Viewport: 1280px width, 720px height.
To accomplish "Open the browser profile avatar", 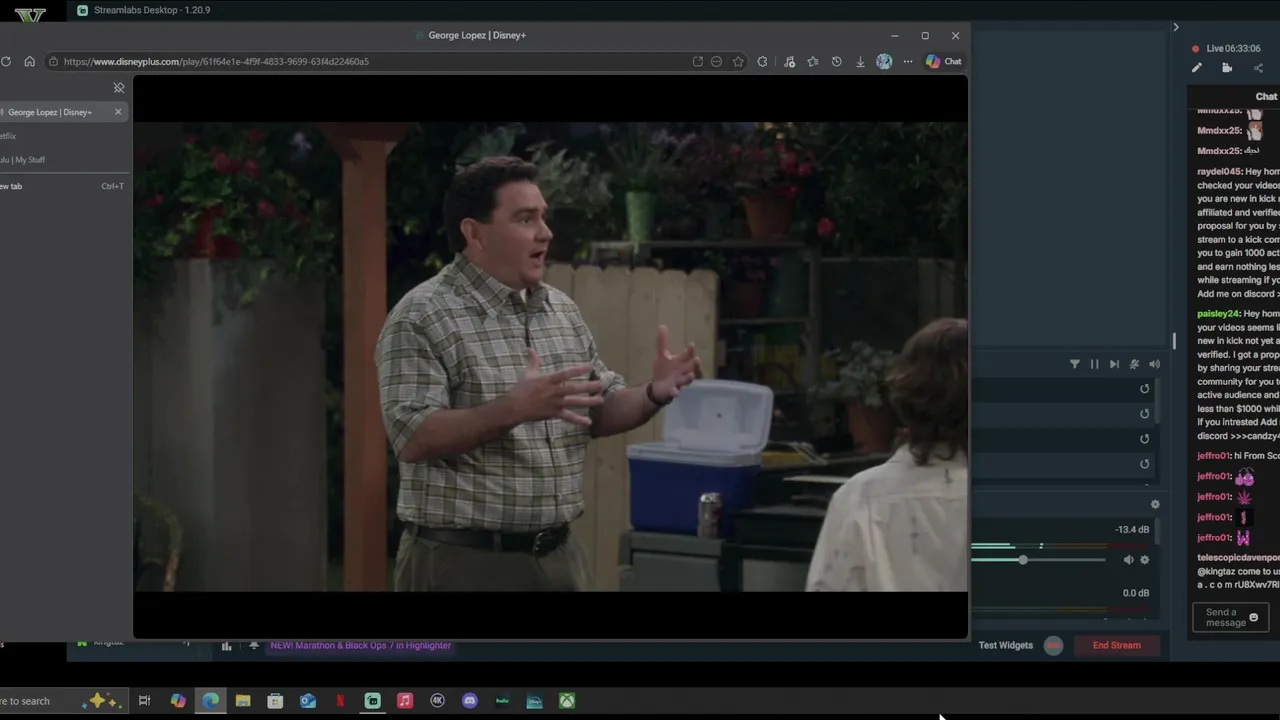I will [884, 61].
